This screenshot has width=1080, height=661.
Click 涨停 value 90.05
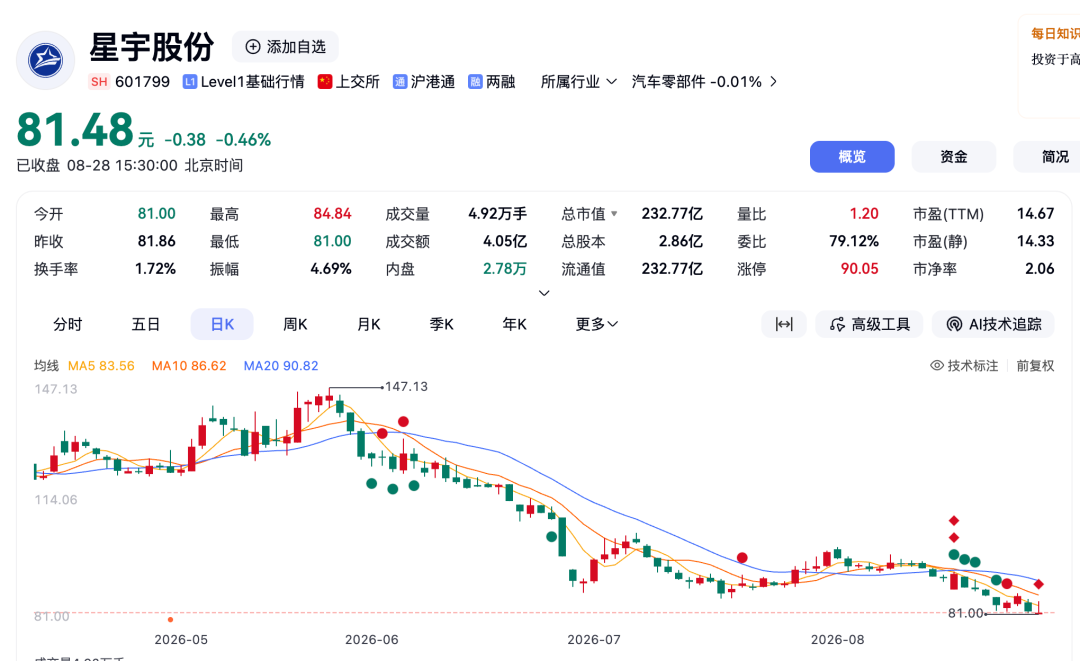860,269
